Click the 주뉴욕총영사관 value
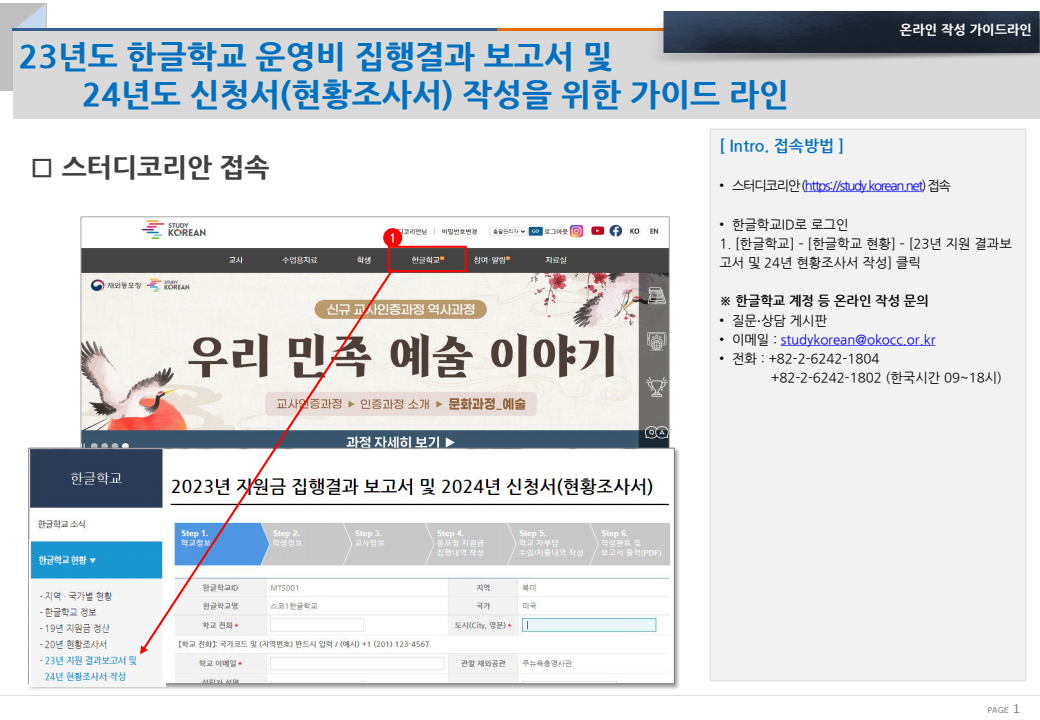Image resolution: width=1040 pixels, height=720 pixels. tap(547, 664)
